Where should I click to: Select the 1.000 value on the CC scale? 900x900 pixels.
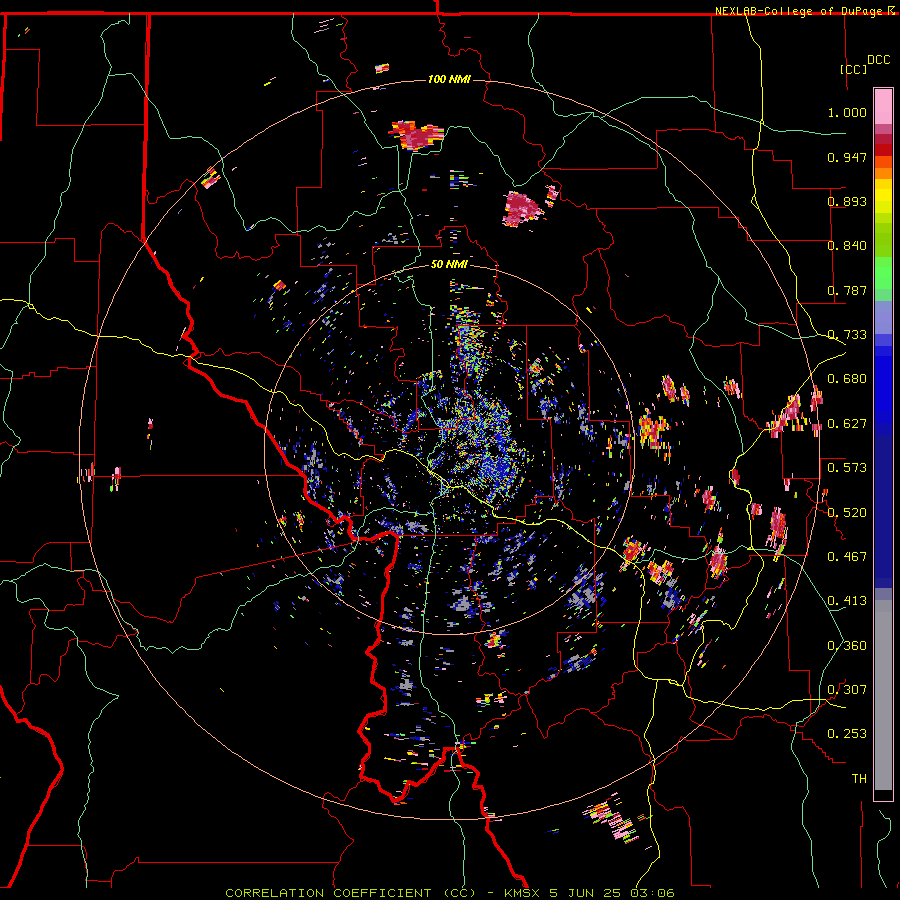pos(847,112)
